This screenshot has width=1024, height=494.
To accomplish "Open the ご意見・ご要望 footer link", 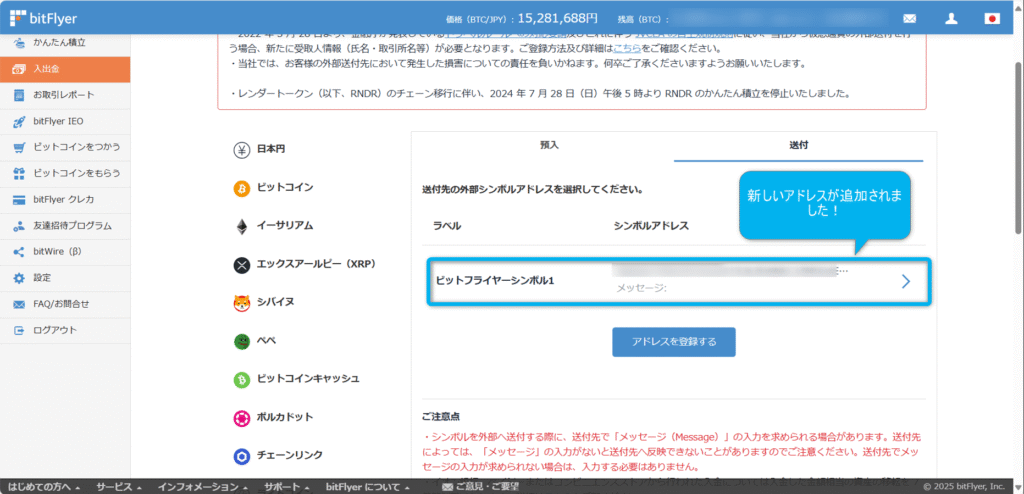I will [480, 487].
